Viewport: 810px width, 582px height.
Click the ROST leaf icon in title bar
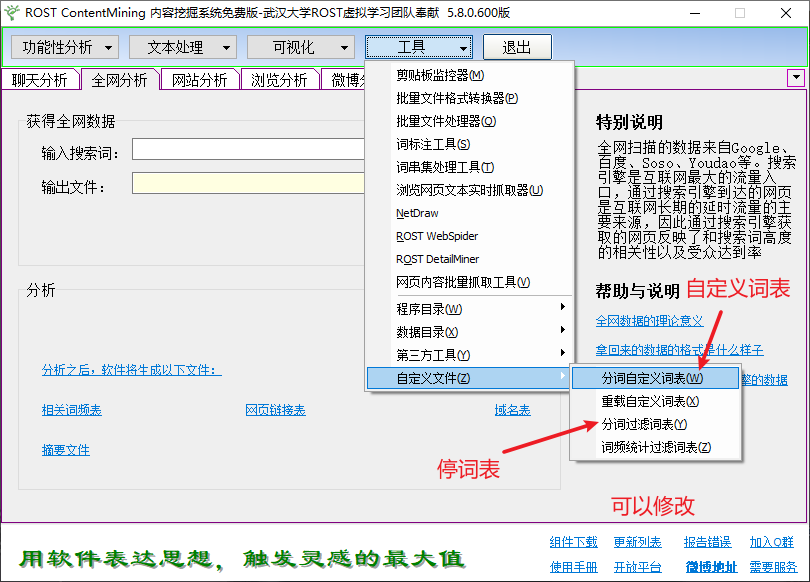14,13
